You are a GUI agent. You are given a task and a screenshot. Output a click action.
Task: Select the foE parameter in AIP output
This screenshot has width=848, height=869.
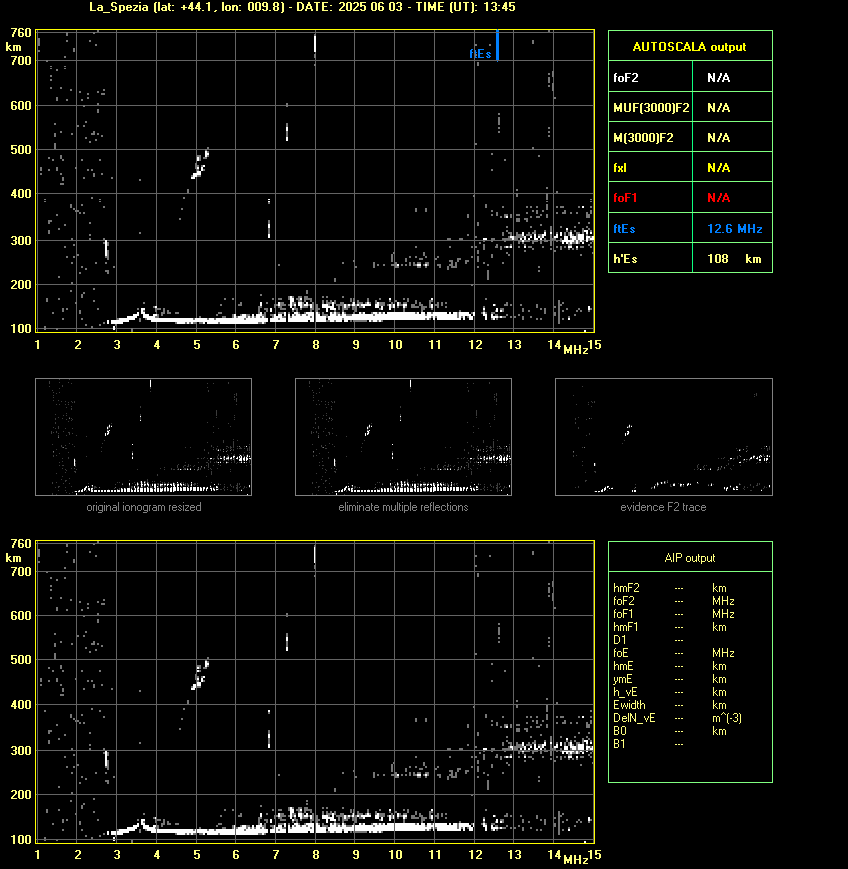621,653
